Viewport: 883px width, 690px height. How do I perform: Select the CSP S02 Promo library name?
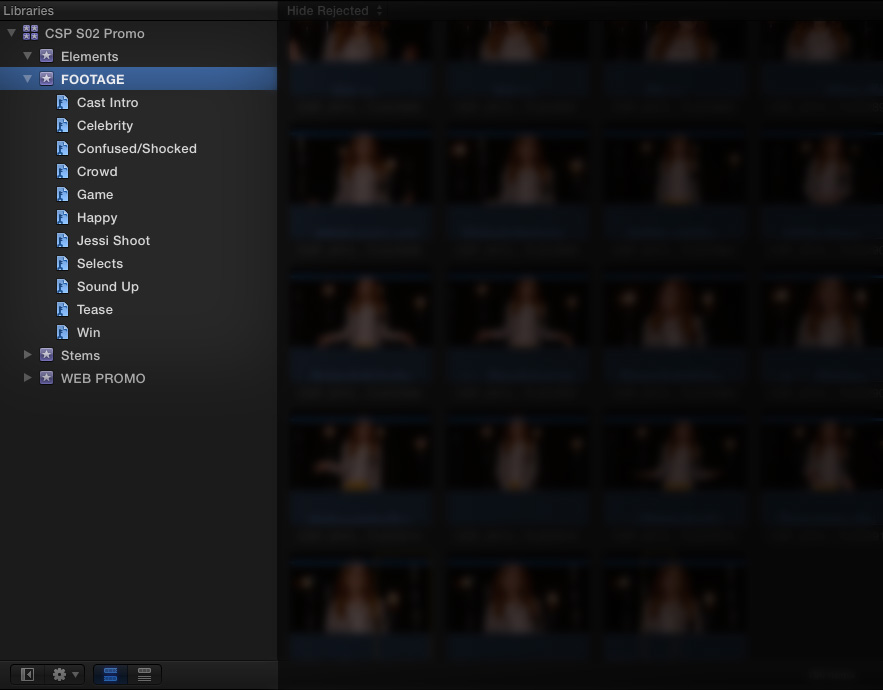(95, 34)
